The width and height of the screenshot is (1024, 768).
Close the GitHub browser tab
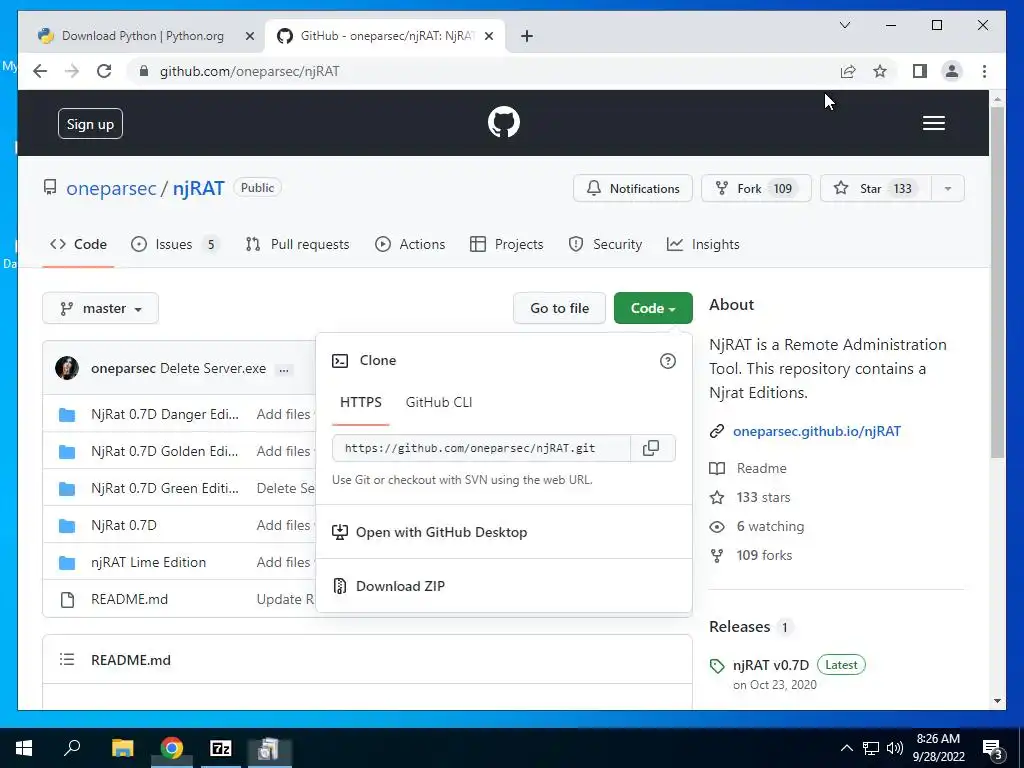[x=488, y=36]
